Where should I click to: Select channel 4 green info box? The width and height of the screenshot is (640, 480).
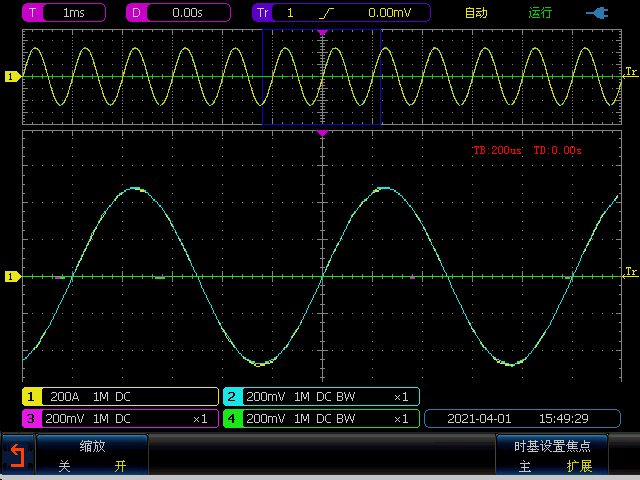coord(320,418)
